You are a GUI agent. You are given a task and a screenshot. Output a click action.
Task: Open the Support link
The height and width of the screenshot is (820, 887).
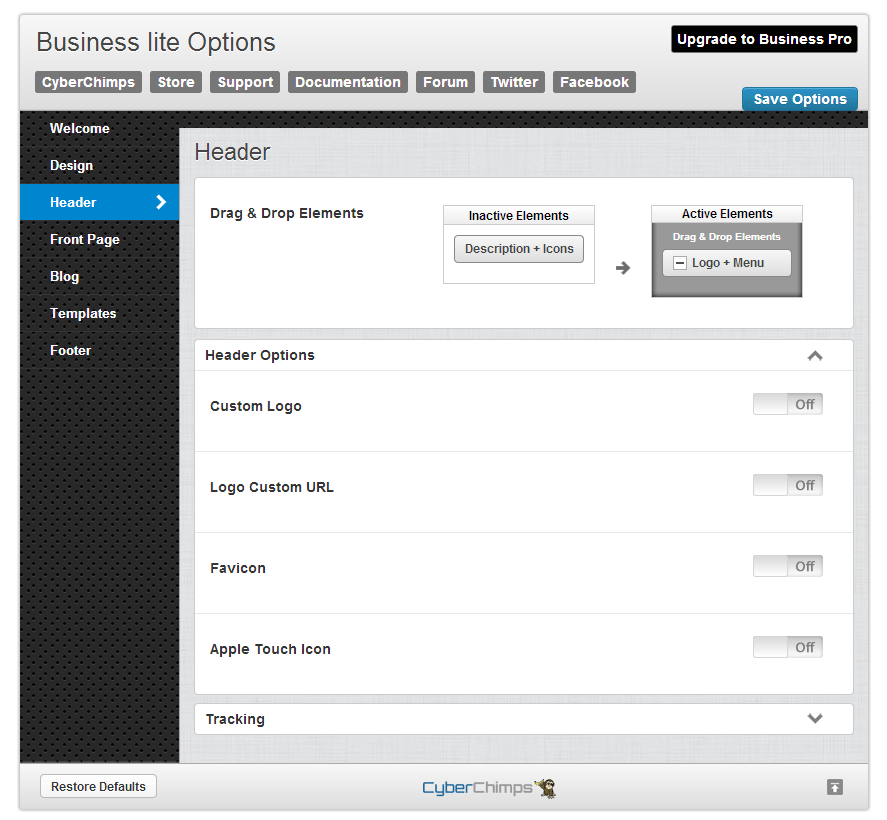pos(245,82)
